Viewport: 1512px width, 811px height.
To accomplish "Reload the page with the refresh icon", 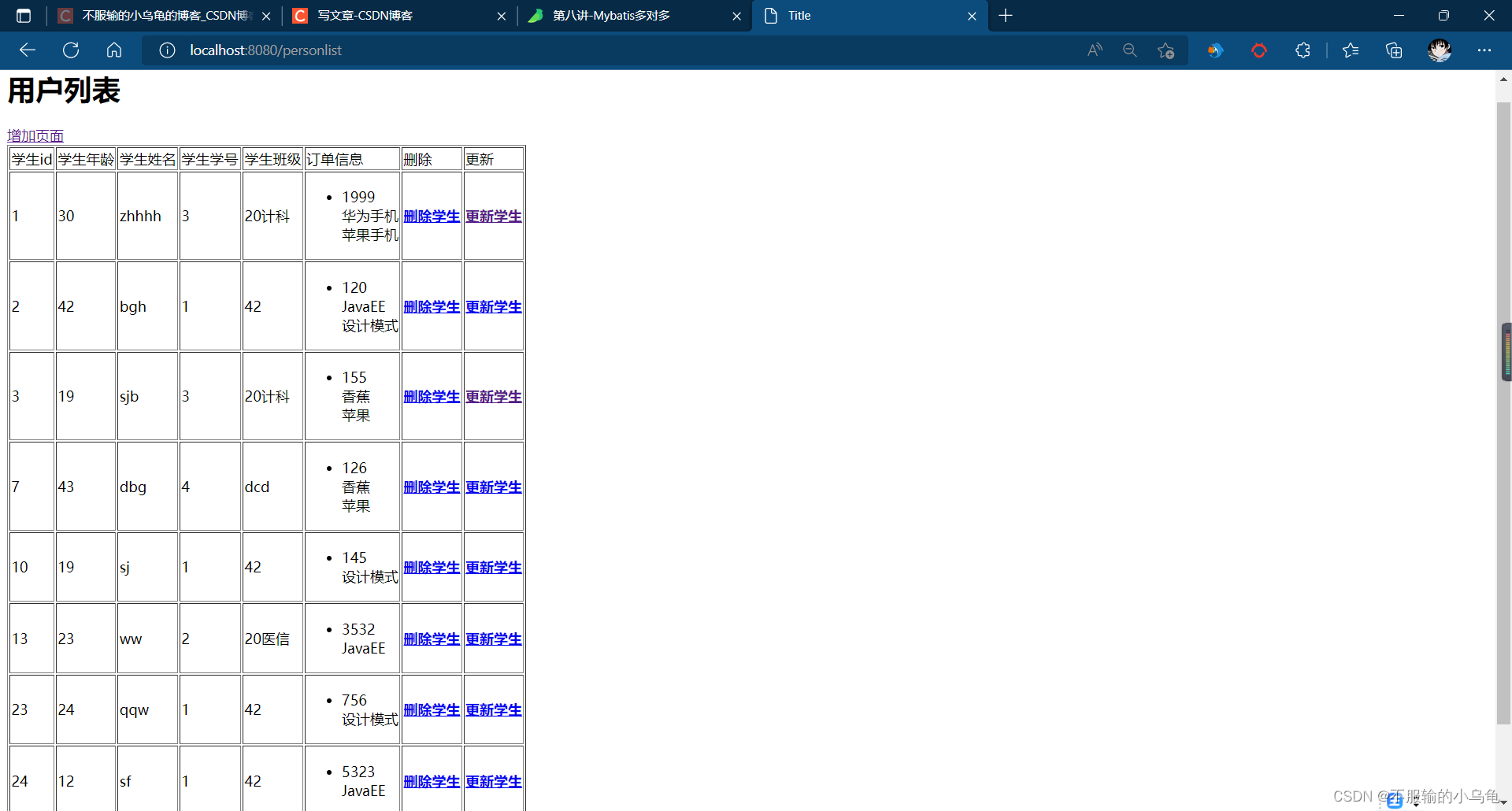I will (71, 50).
